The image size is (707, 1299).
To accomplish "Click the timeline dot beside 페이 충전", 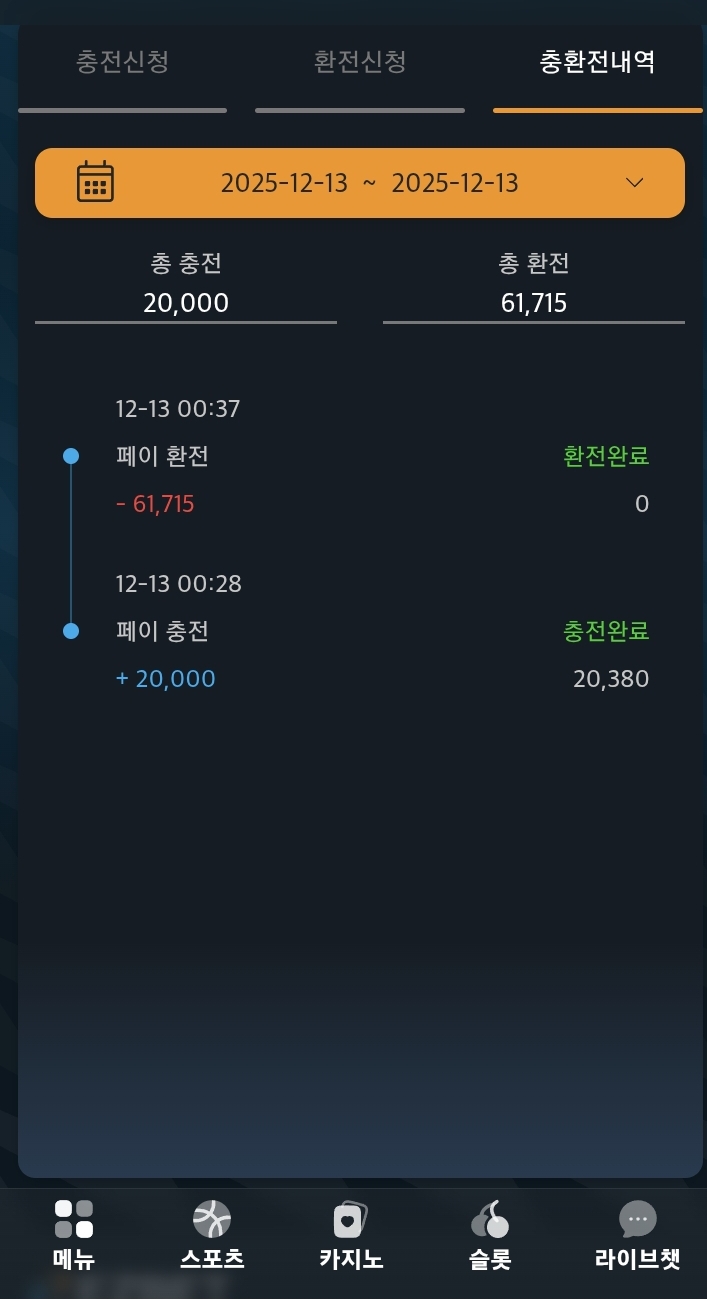I will [x=71, y=631].
